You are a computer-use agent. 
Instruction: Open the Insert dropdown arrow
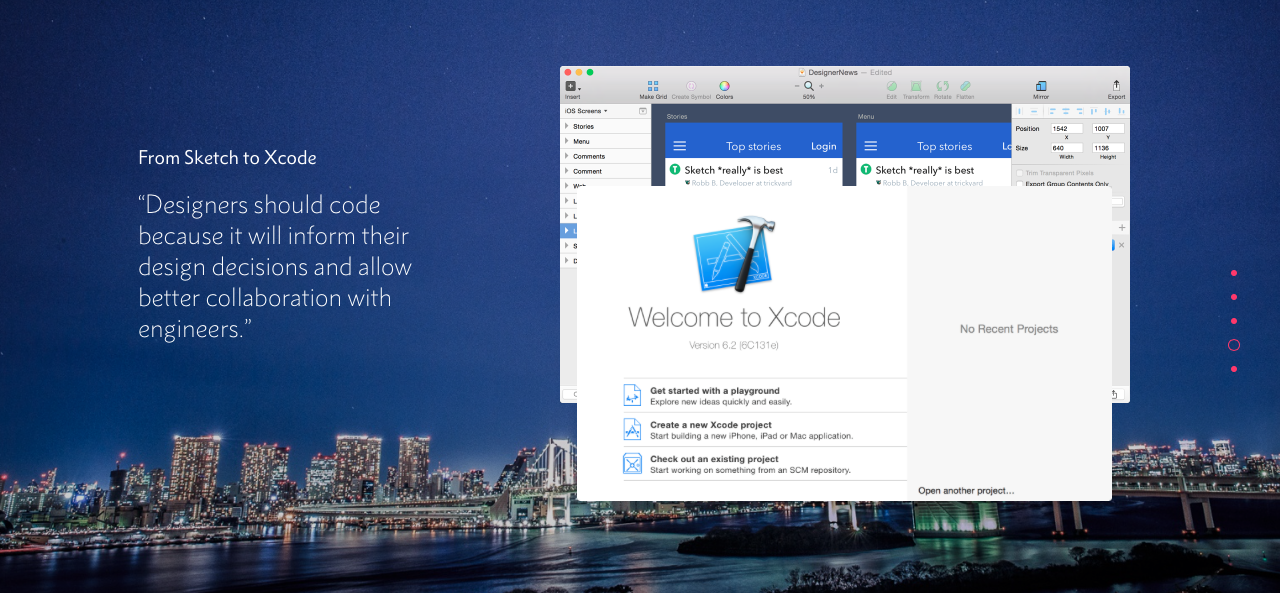(x=579, y=89)
